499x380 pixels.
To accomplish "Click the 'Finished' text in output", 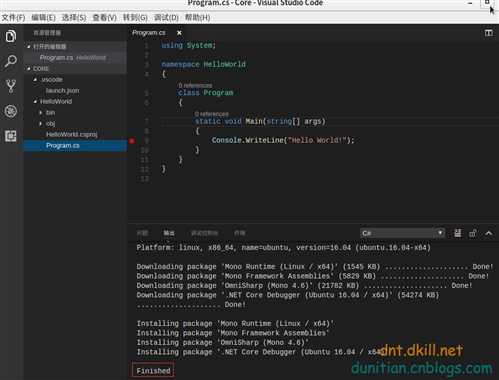I will [x=153, y=371].
